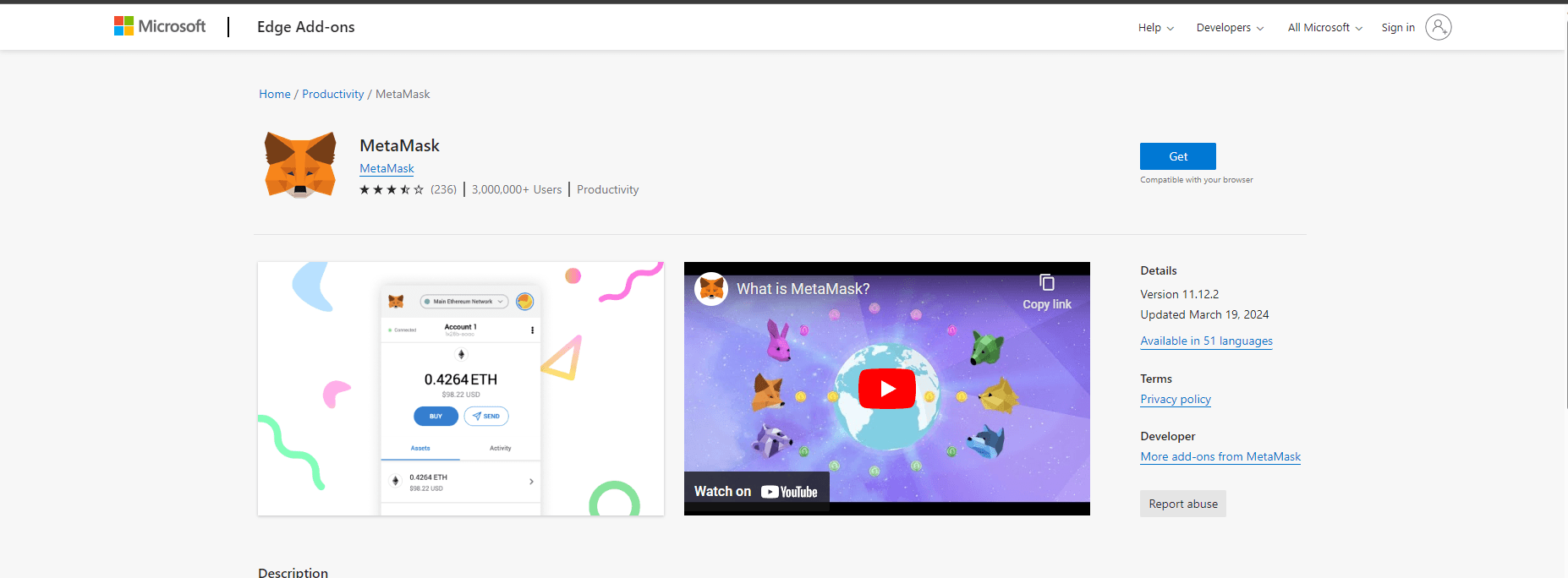Open Available in 51 languages link
1568x578 pixels.
coord(1206,341)
